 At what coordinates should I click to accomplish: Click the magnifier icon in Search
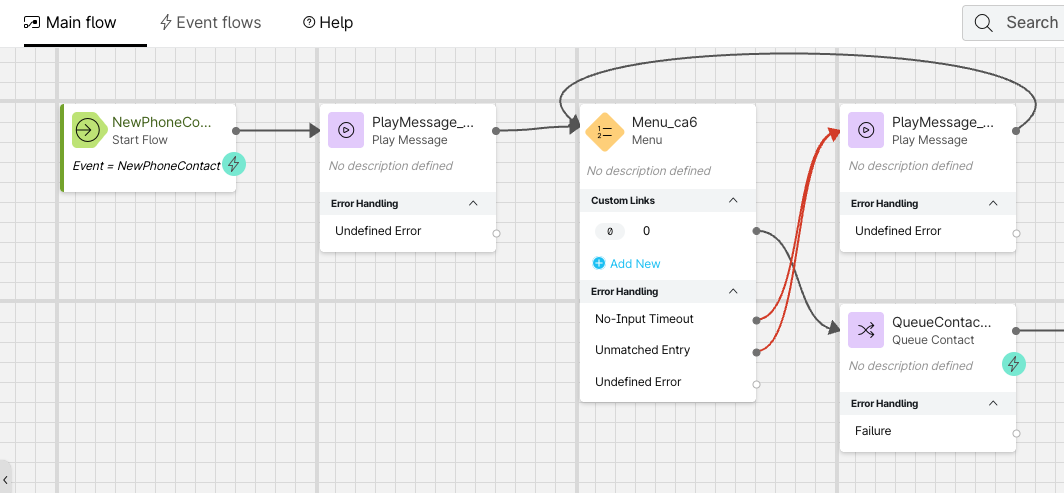pyautogui.click(x=984, y=22)
